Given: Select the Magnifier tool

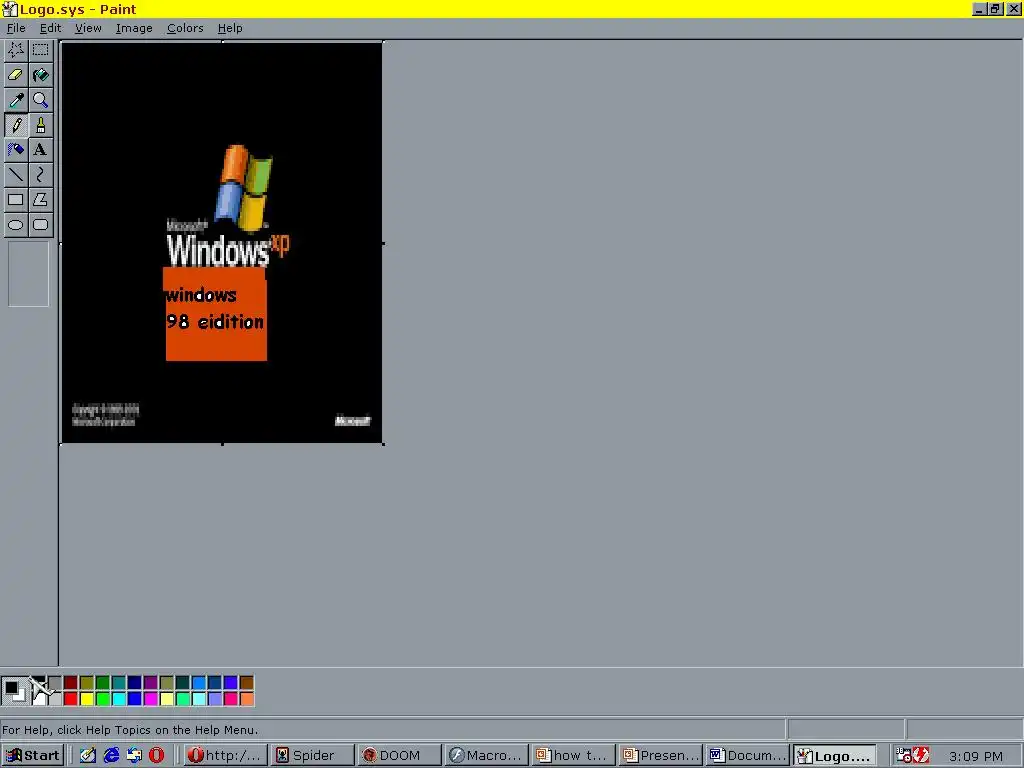Looking at the screenshot, I should coord(40,100).
